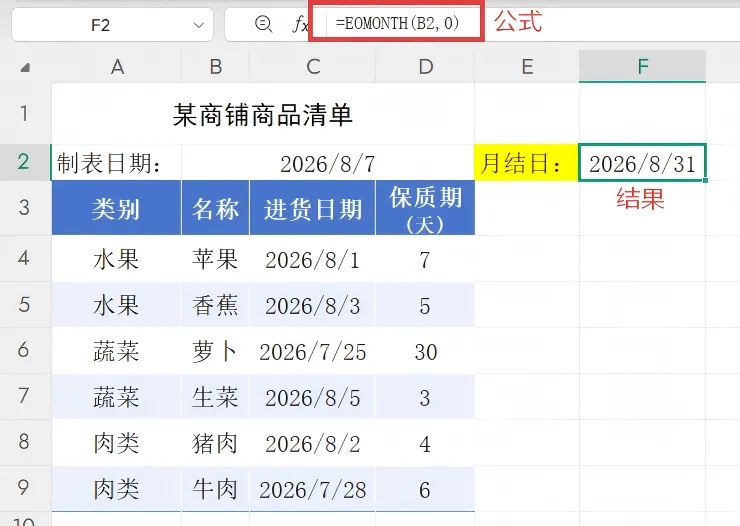The image size is (740, 526).
Task: Click cell 生菜
Action: (x=216, y=397)
